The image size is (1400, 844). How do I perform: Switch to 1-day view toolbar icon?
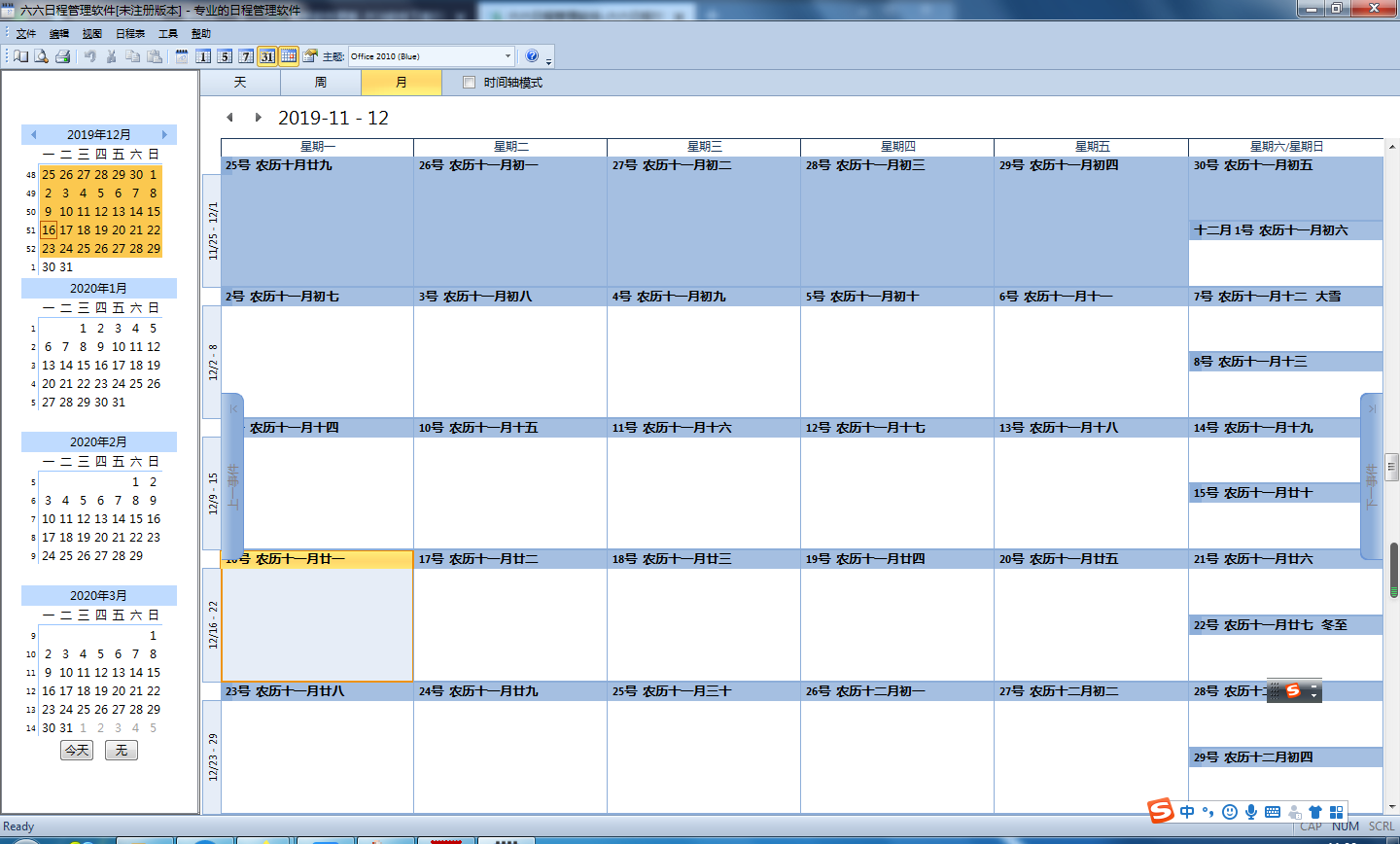point(203,56)
